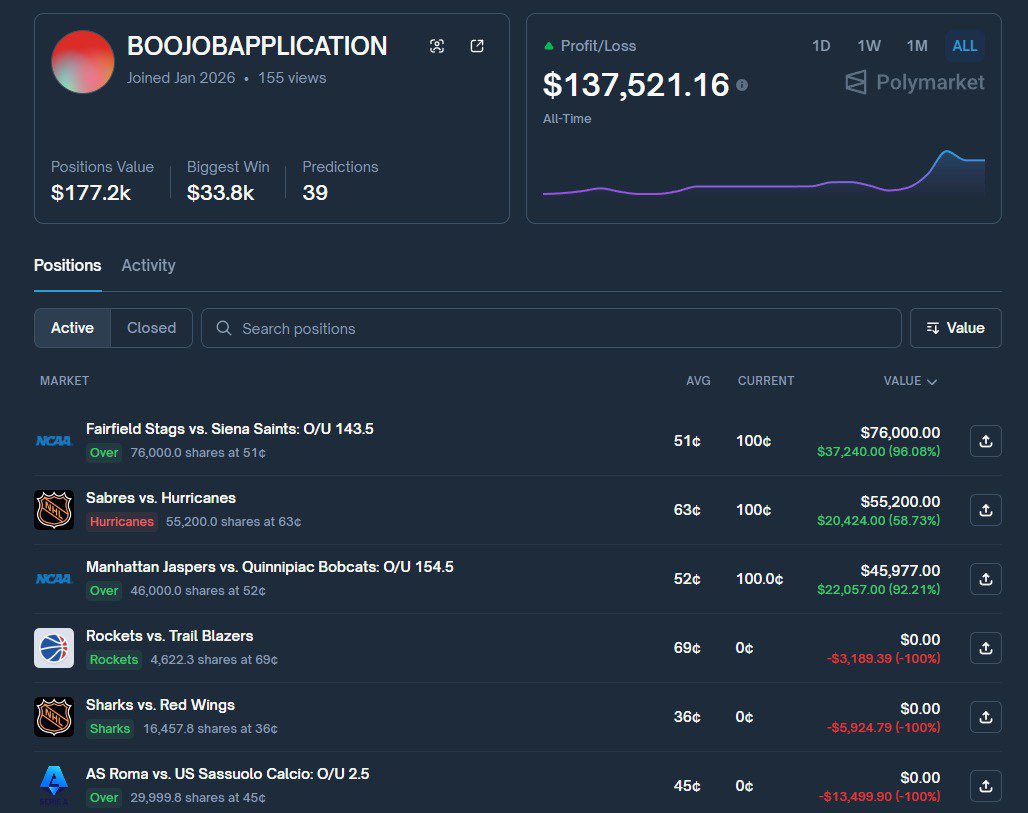Open the Sabres vs. Hurricanes market
Screen dimensions: 1028x813
[161, 498]
